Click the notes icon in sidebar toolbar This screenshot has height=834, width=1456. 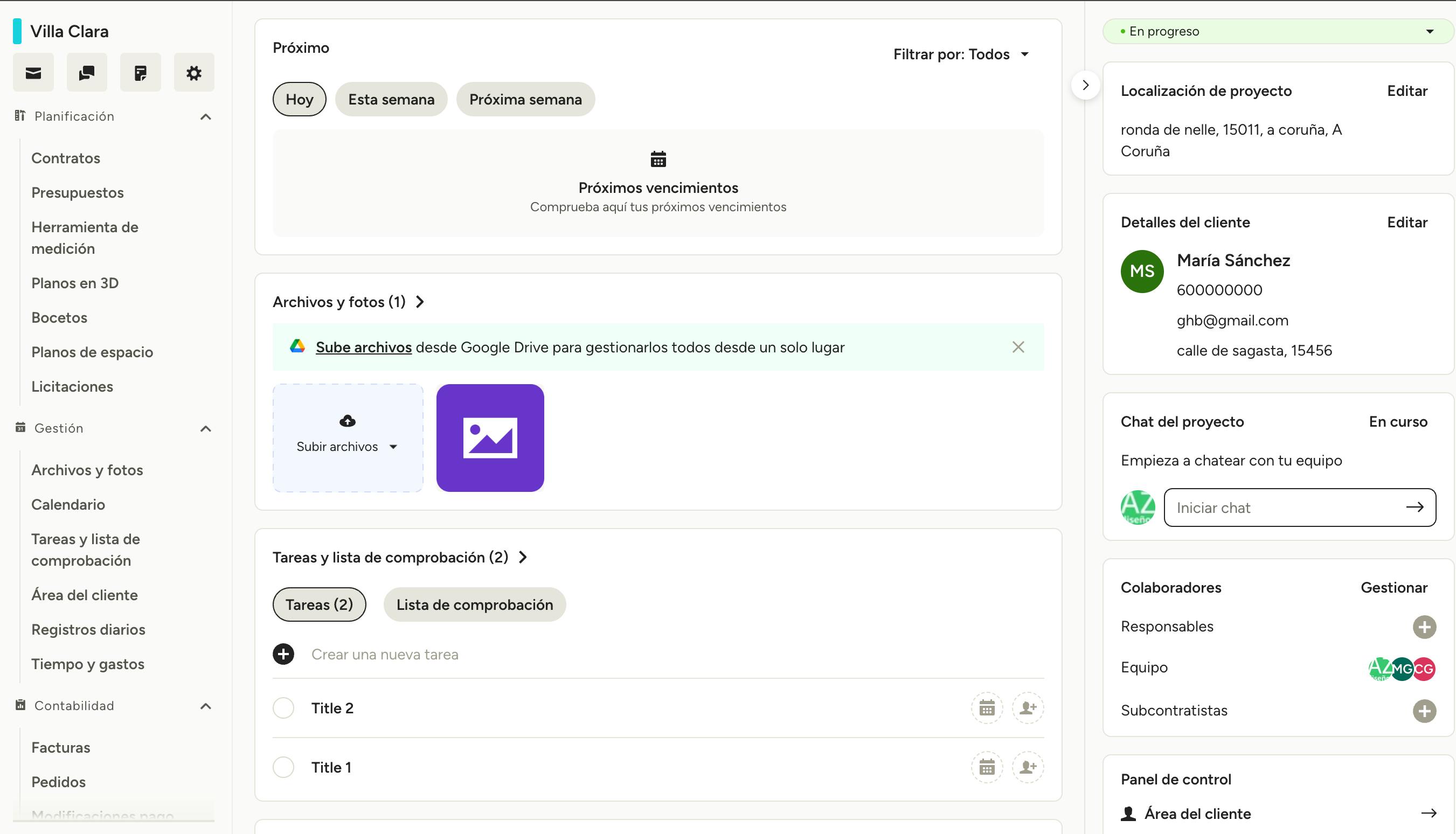click(x=140, y=73)
